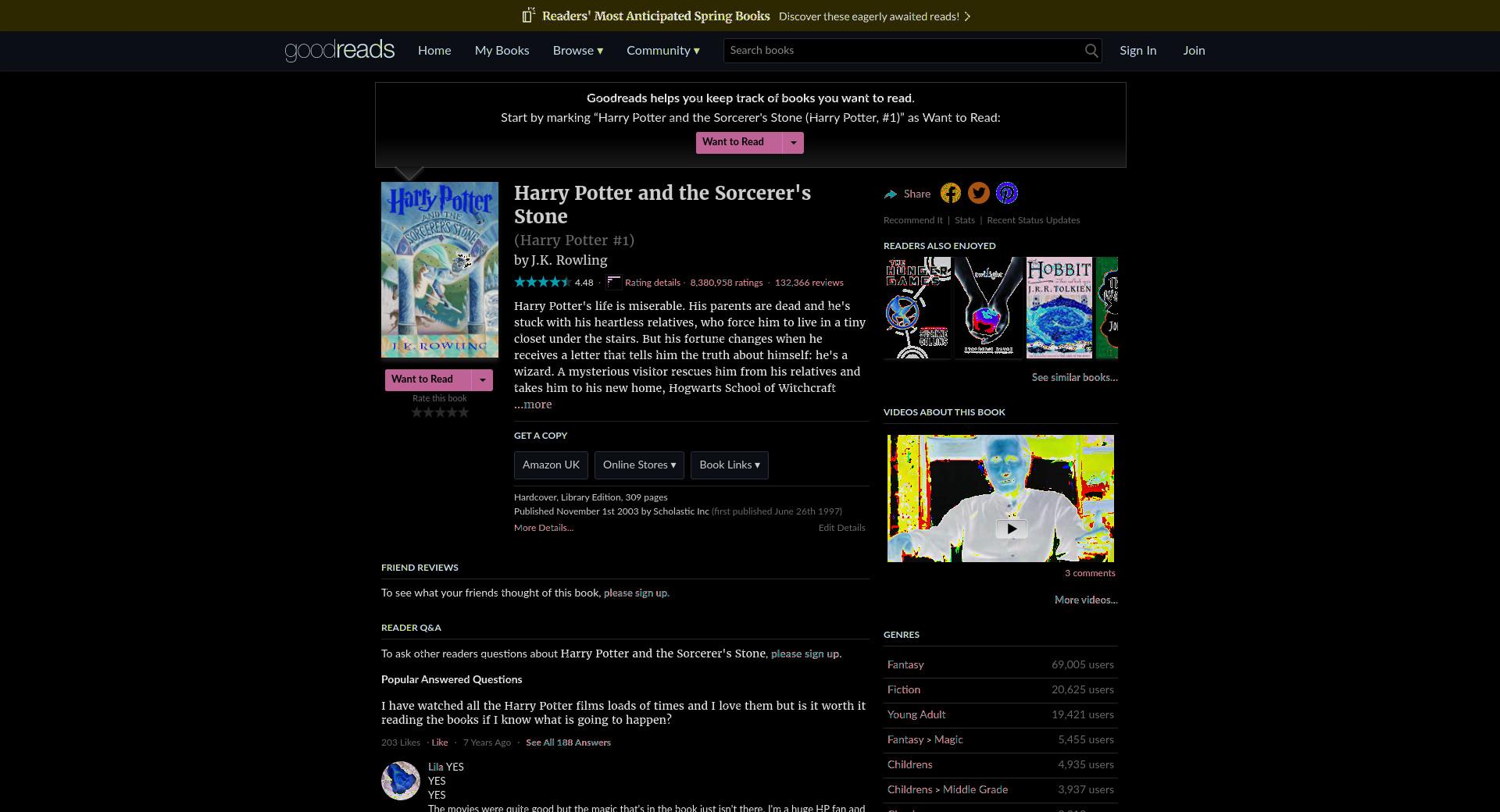Open the Lila username link

coord(435,767)
